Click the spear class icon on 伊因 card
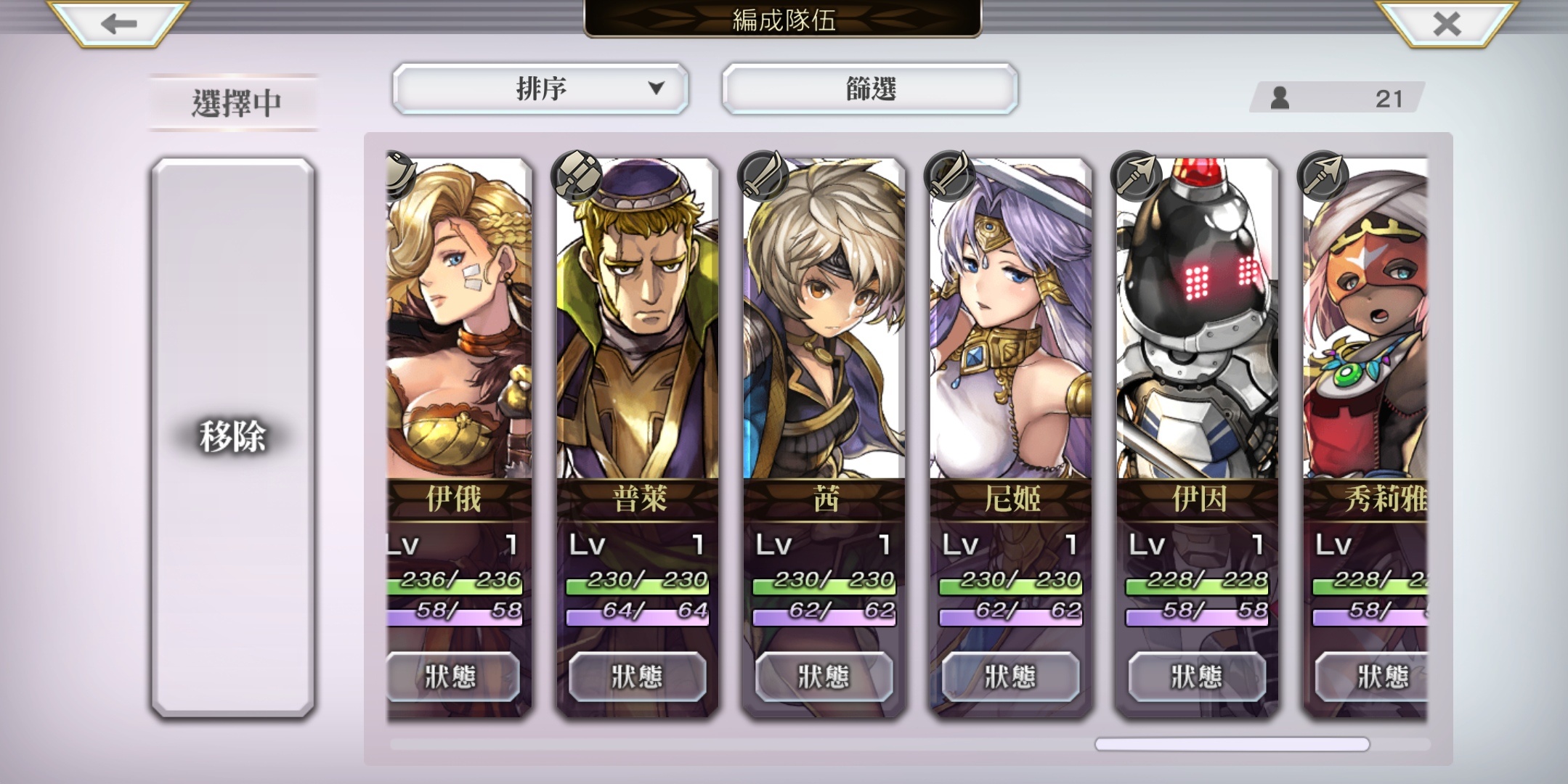 [1137, 174]
